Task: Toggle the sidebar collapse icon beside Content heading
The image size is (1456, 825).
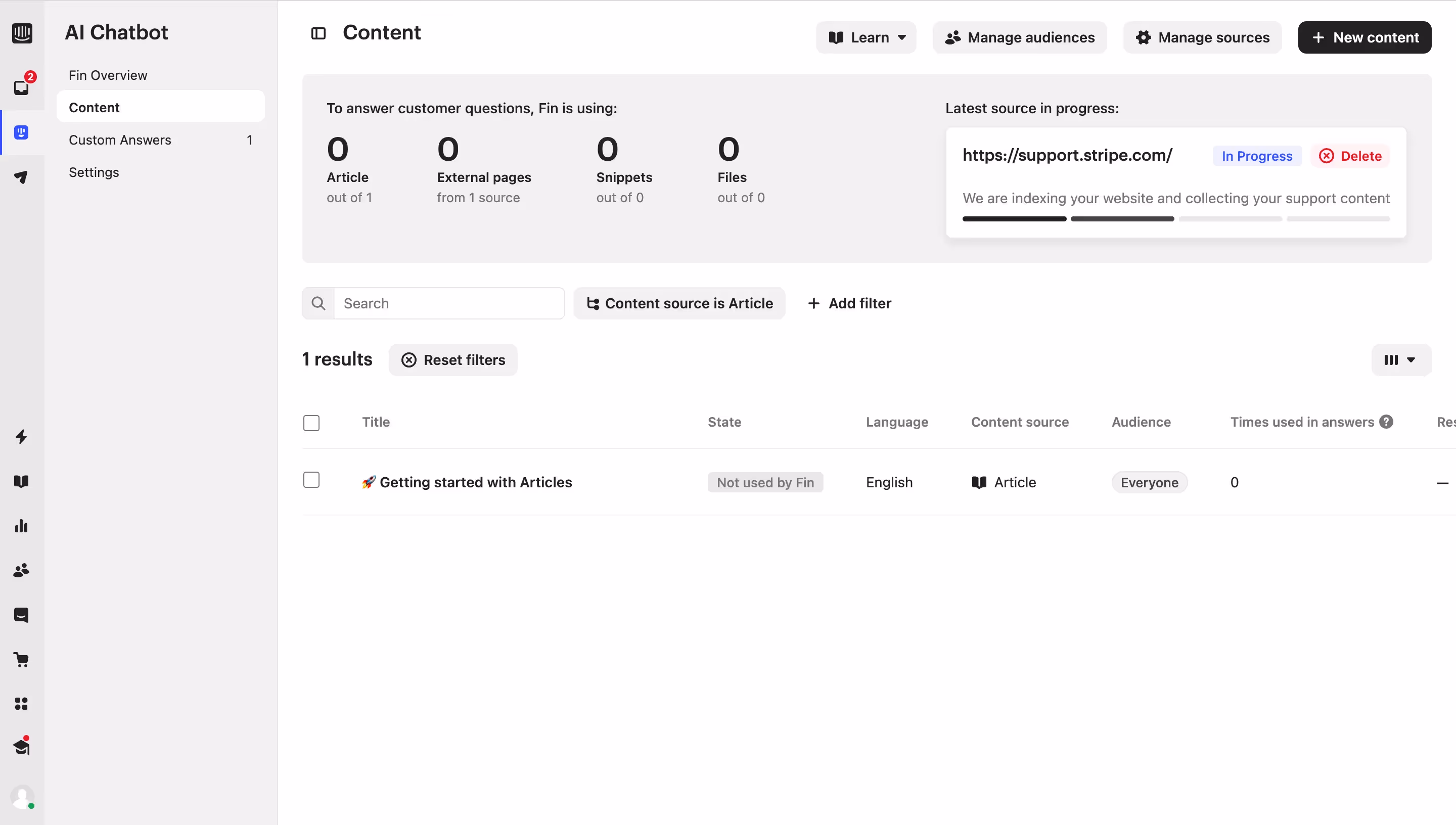Action: [318, 33]
